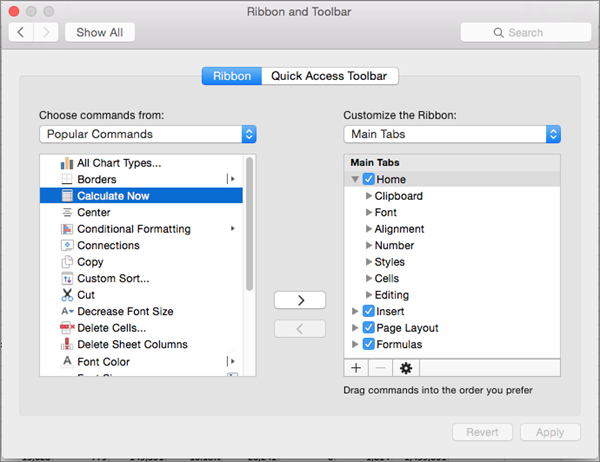Screen dimensions: 600x462
Task: Toggle the Insert tab checkbox
Action: point(368,312)
